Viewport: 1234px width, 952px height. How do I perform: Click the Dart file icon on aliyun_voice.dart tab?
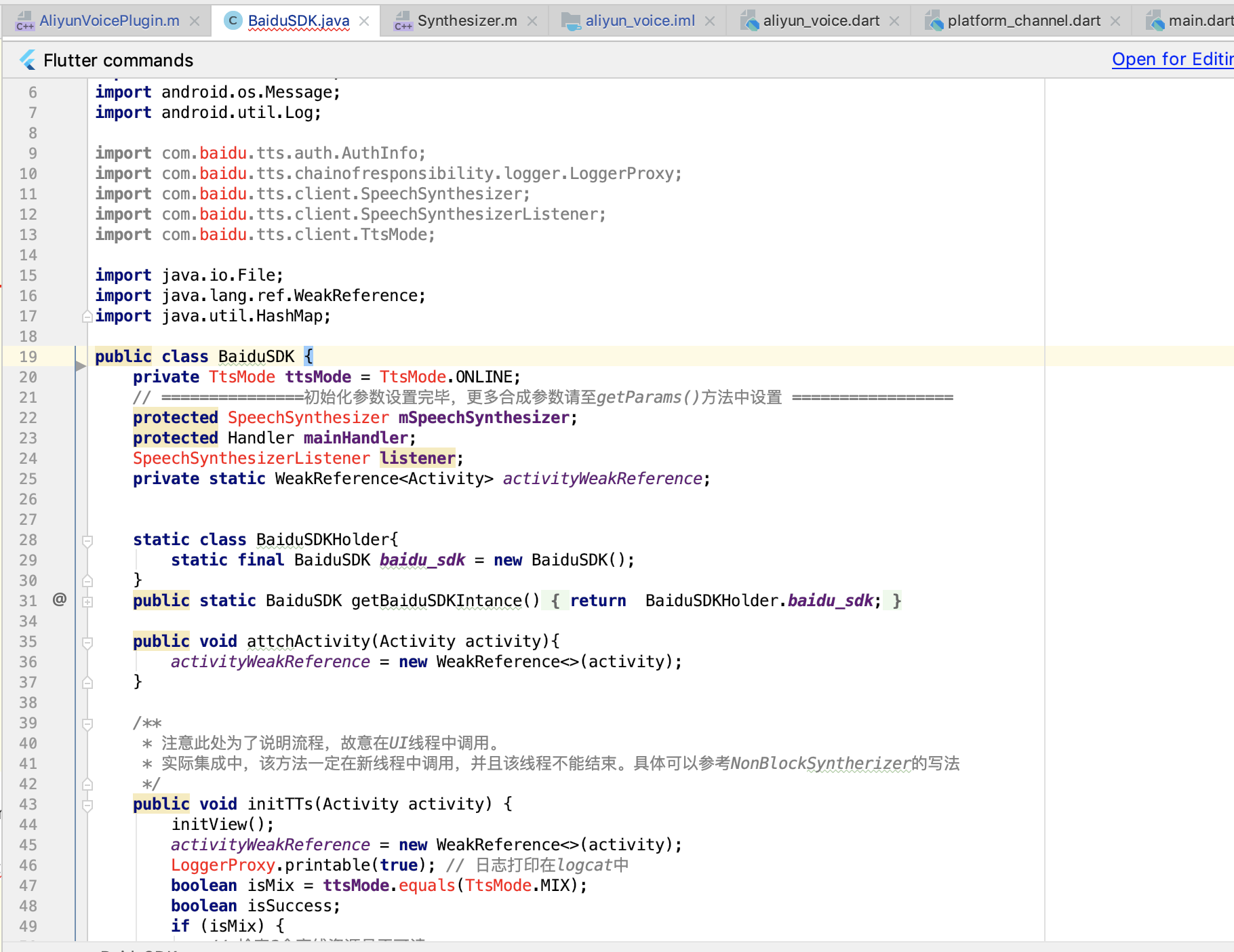click(749, 21)
